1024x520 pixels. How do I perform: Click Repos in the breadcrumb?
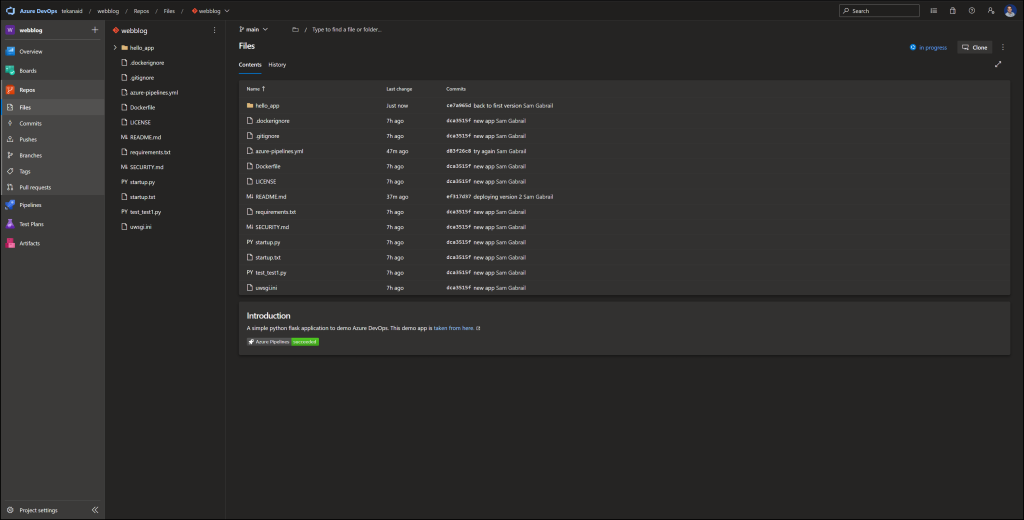coord(141,11)
